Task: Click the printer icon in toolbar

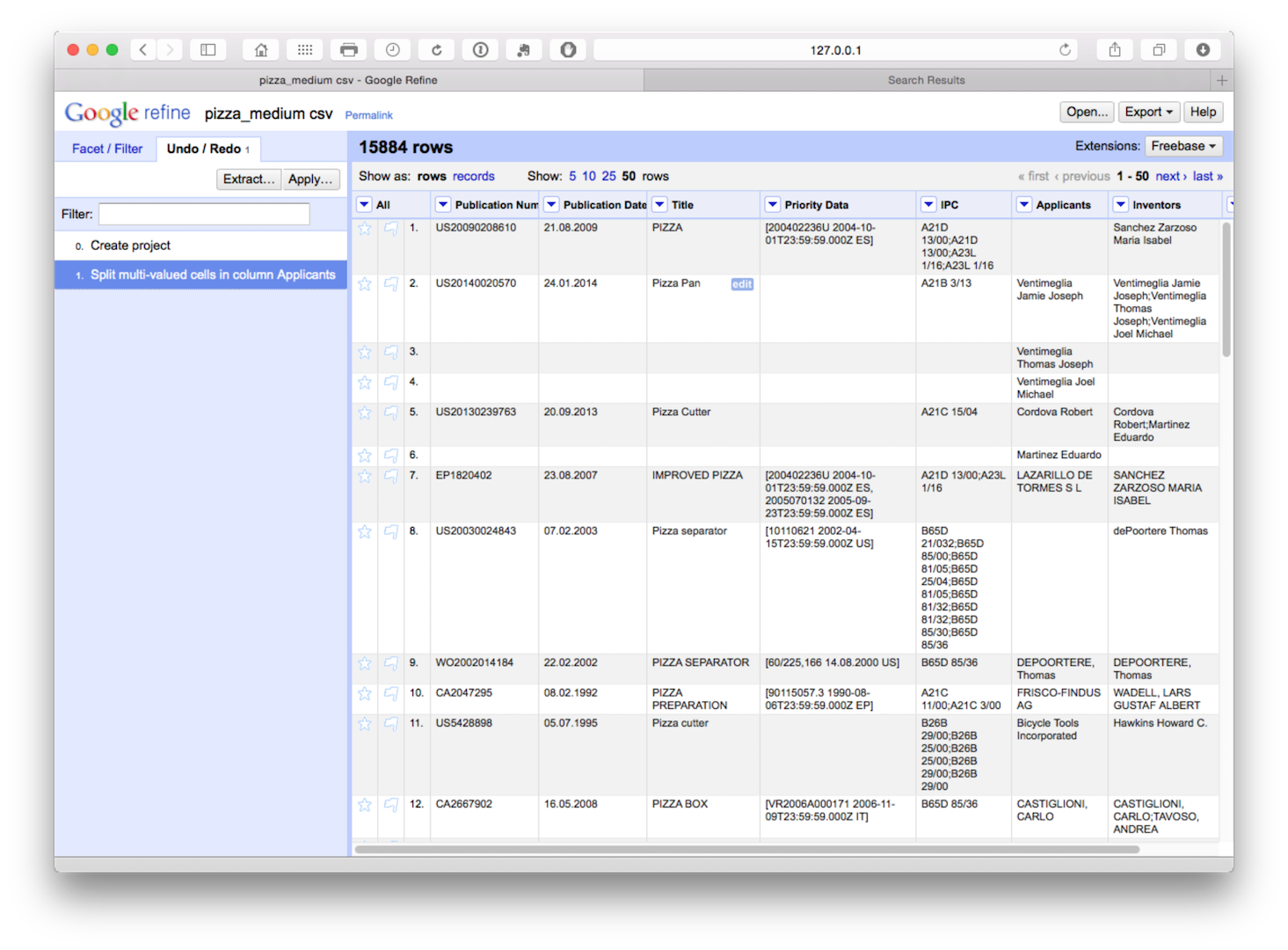Action: point(349,50)
